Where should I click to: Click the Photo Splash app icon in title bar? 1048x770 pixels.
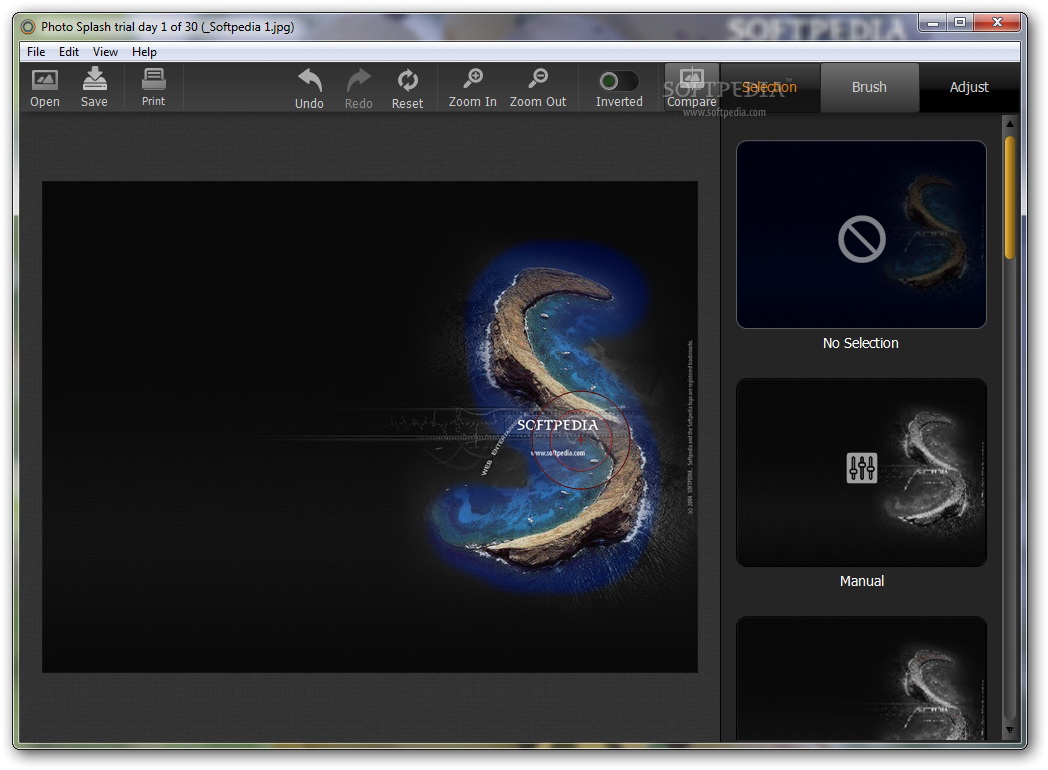[28, 27]
